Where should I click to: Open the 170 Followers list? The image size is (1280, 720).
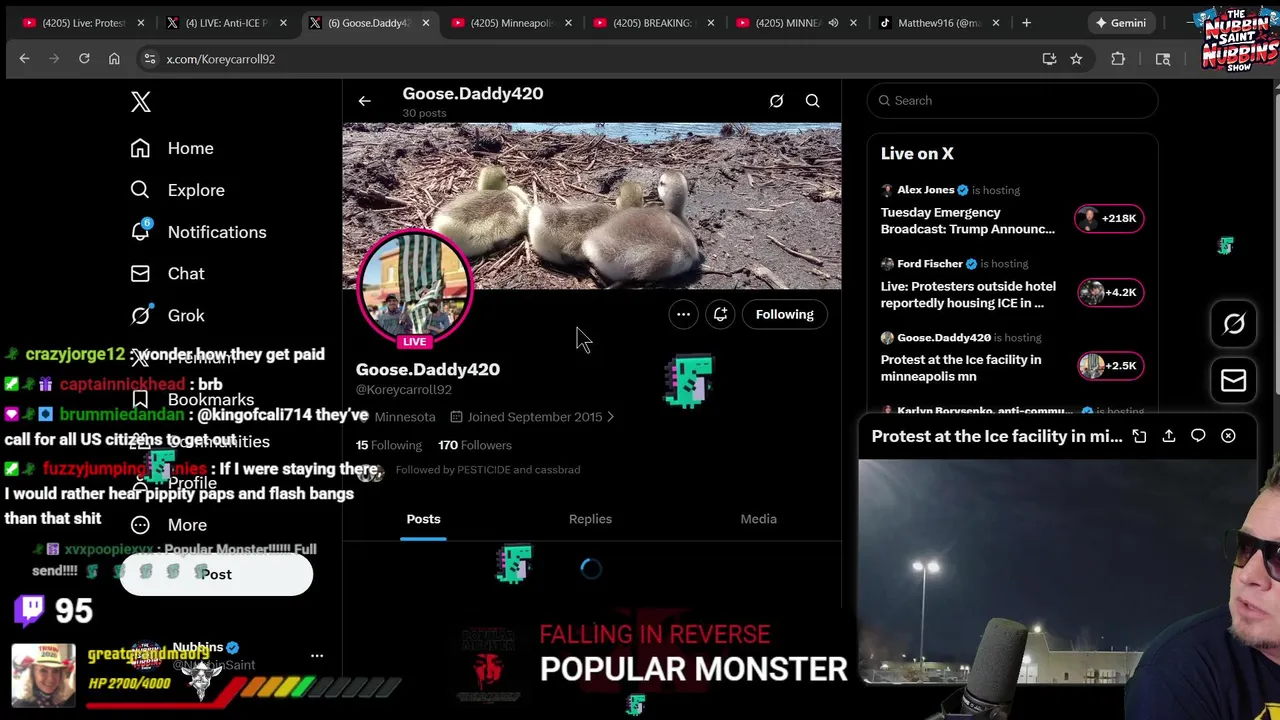(475, 445)
